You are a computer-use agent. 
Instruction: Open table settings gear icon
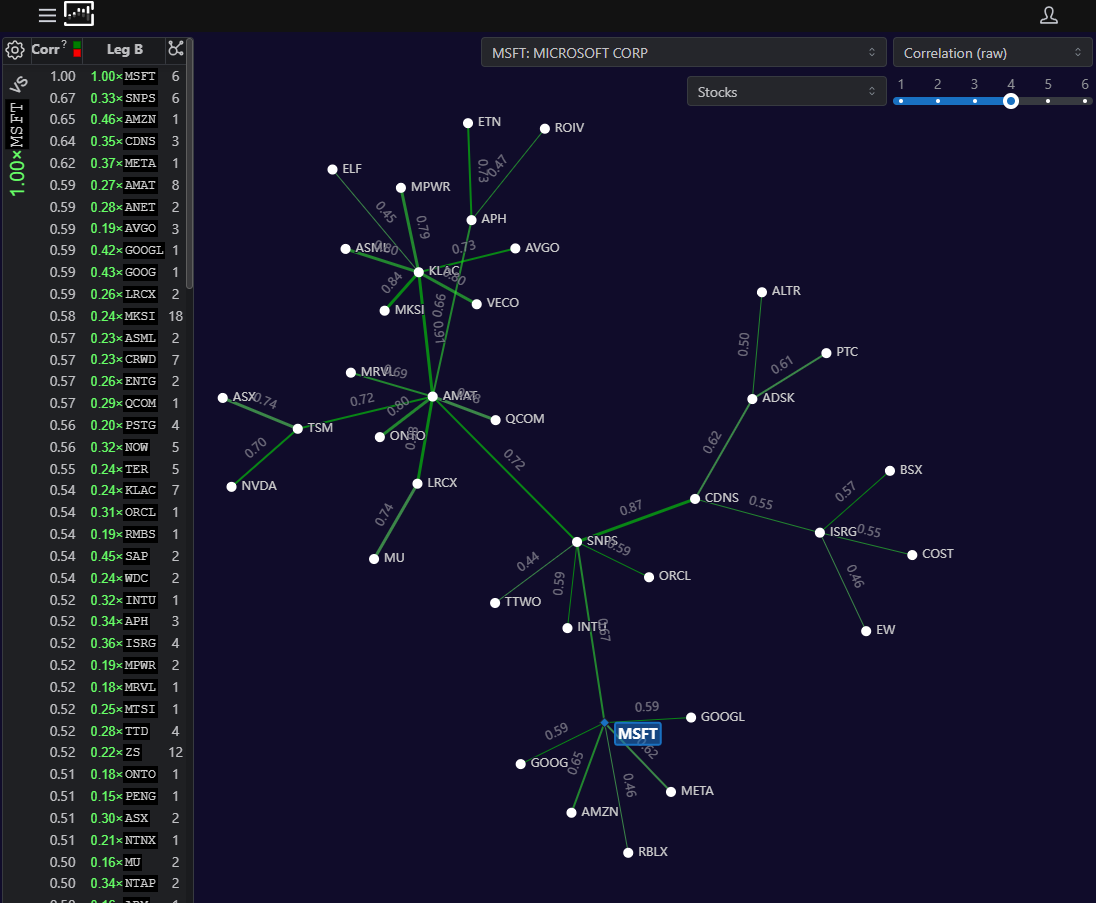point(15,50)
